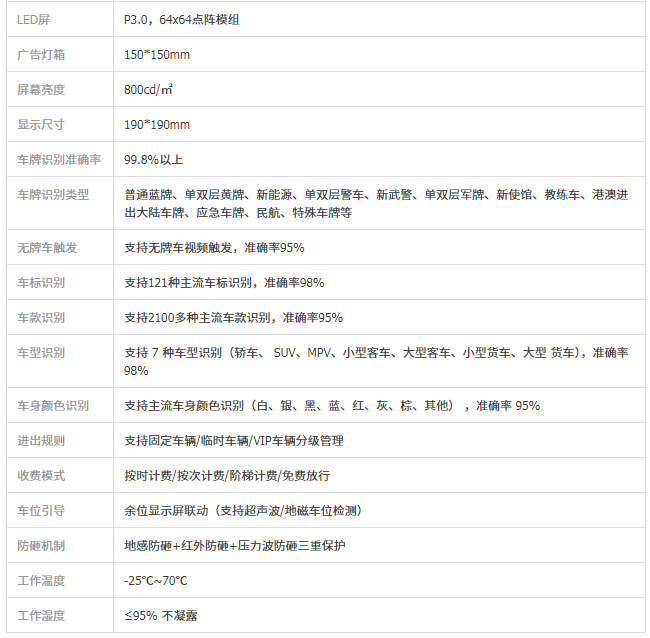
Task: Click the '广告灯箱' row label
Action: pyautogui.click(x=41, y=54)
